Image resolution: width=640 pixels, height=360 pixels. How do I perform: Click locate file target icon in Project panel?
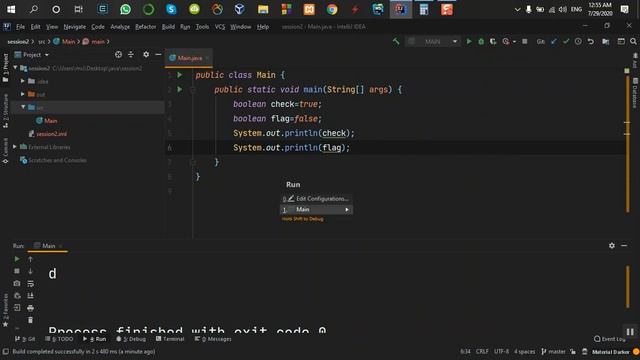click(x=118, y=54)
